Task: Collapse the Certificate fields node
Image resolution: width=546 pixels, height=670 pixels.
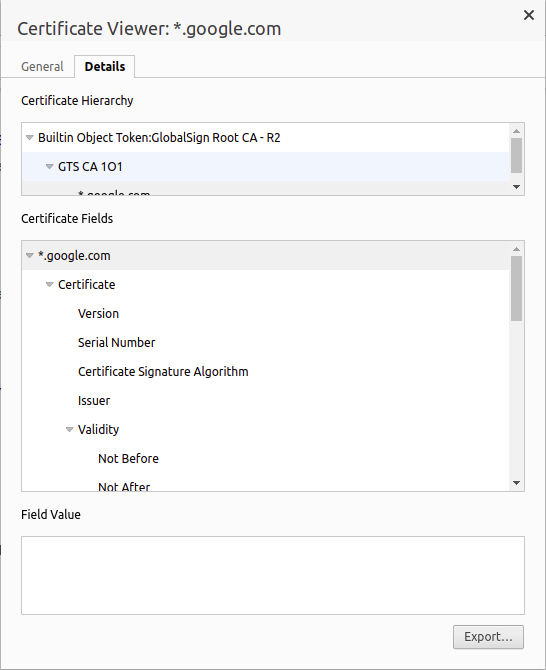Action: [50, 285]
